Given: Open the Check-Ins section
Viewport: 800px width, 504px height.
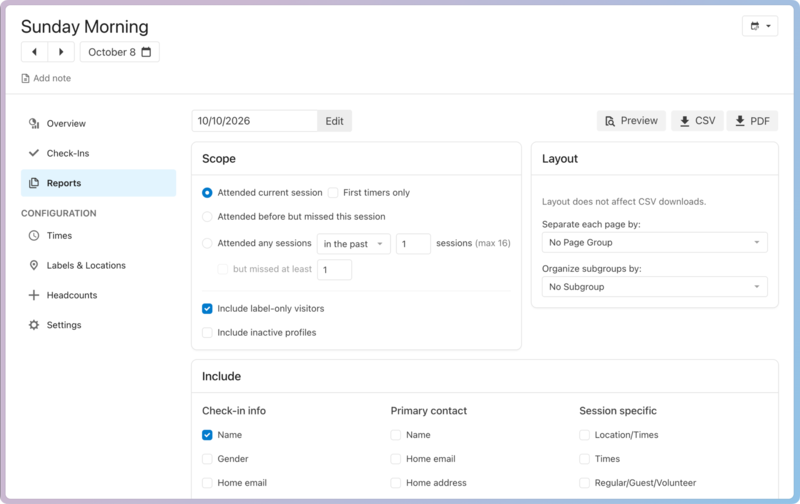Looking at the screenshot, I should pos(67,153).
